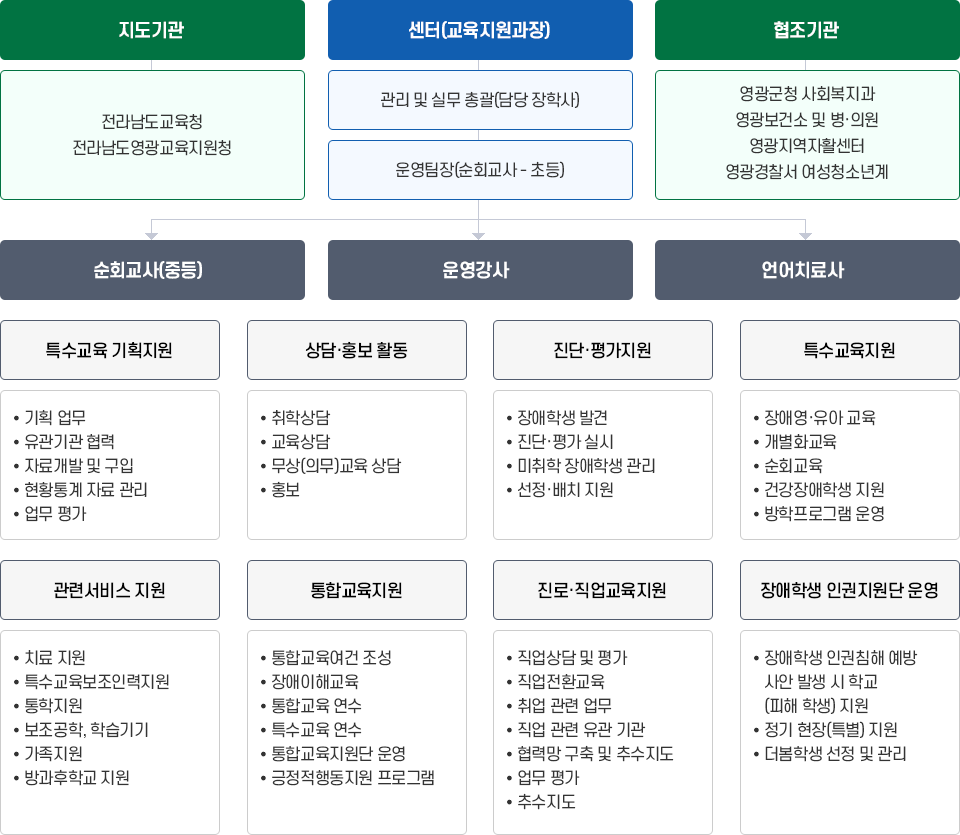The width and height of the screenshot is (960, 835).
Task: Click the 상담·홍보 활동 header
Action: tap(356, 349)
